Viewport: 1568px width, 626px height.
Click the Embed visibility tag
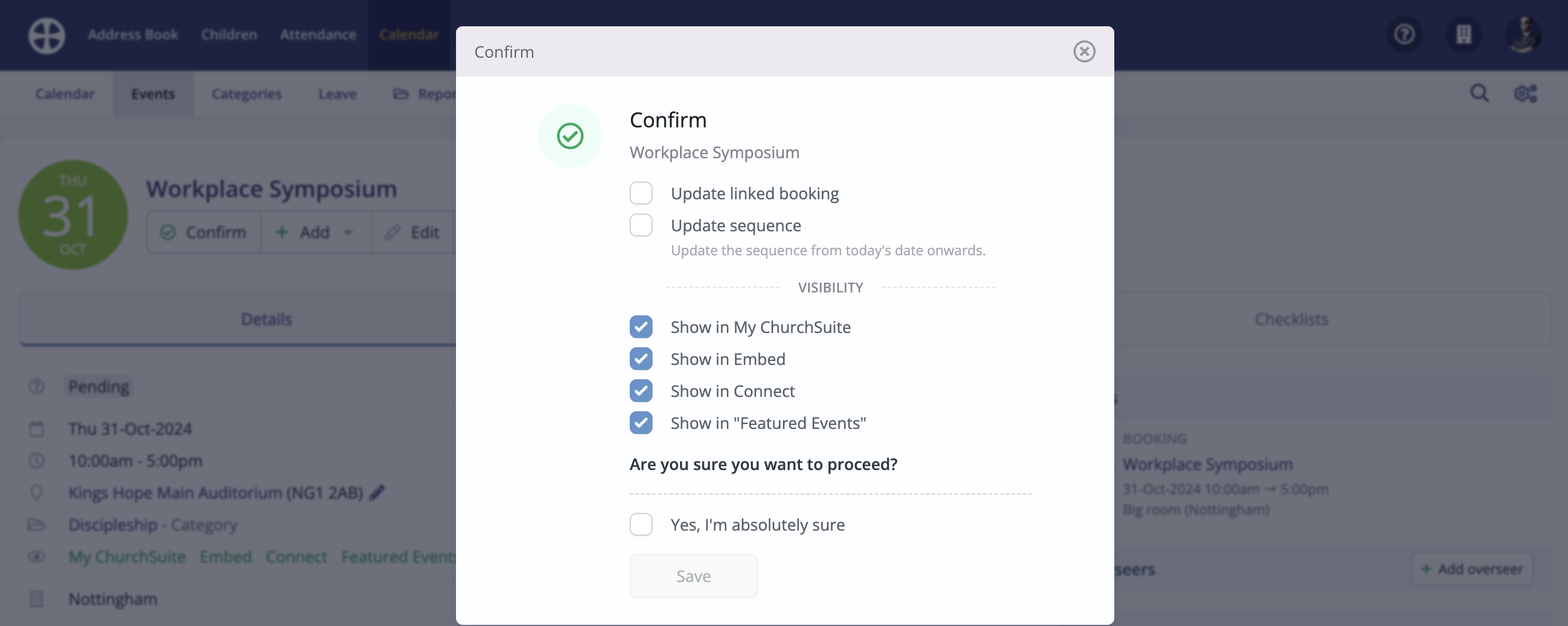coord(225,557)
